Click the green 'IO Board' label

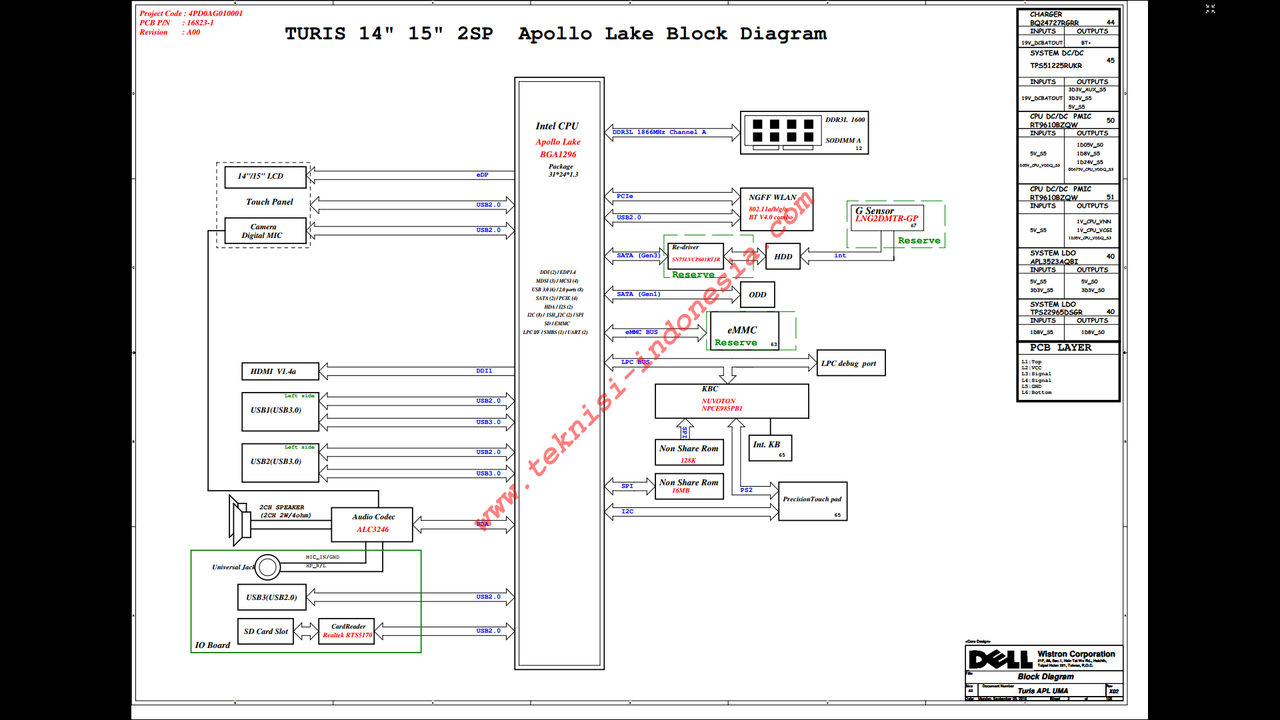[212, 645]
